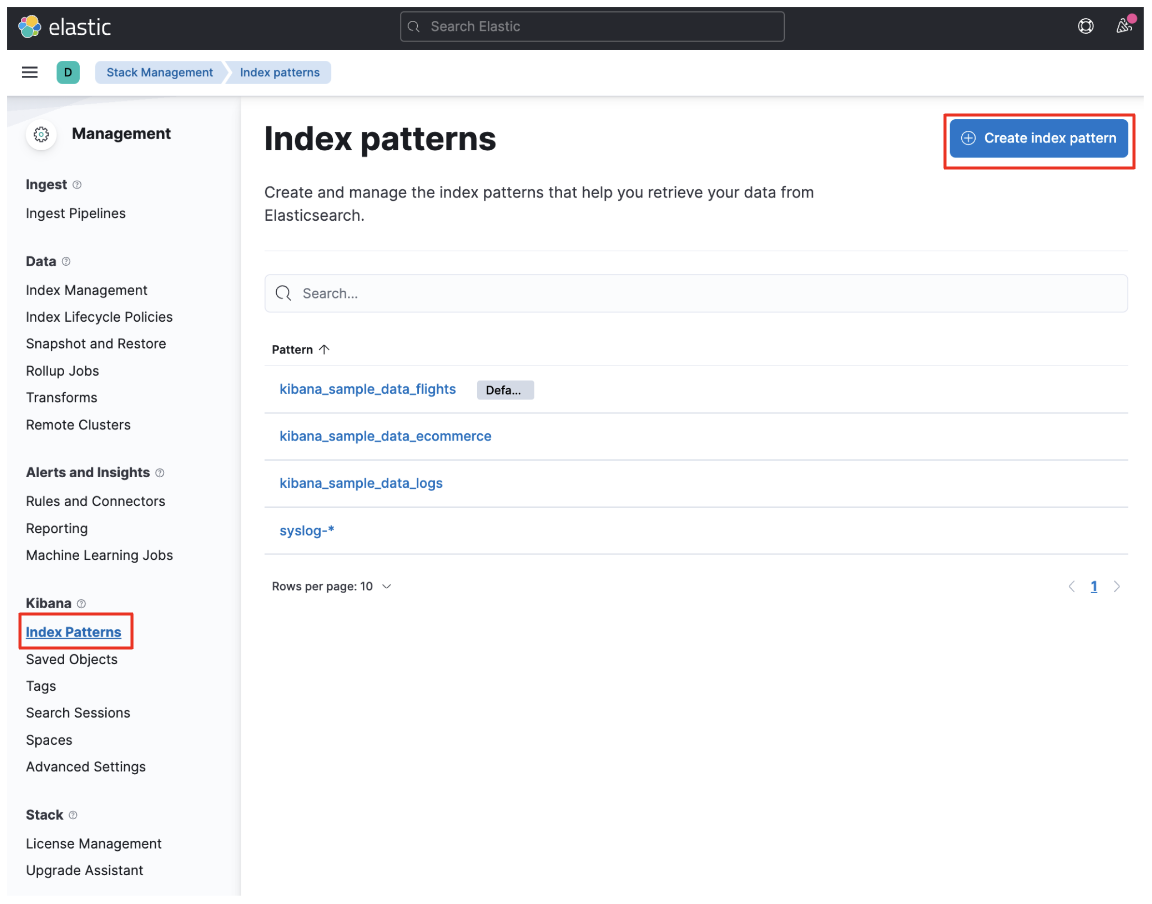Navigate back via Stack Management breadcrumb
The image size is (1152, 904).
[x=158, y=72]
